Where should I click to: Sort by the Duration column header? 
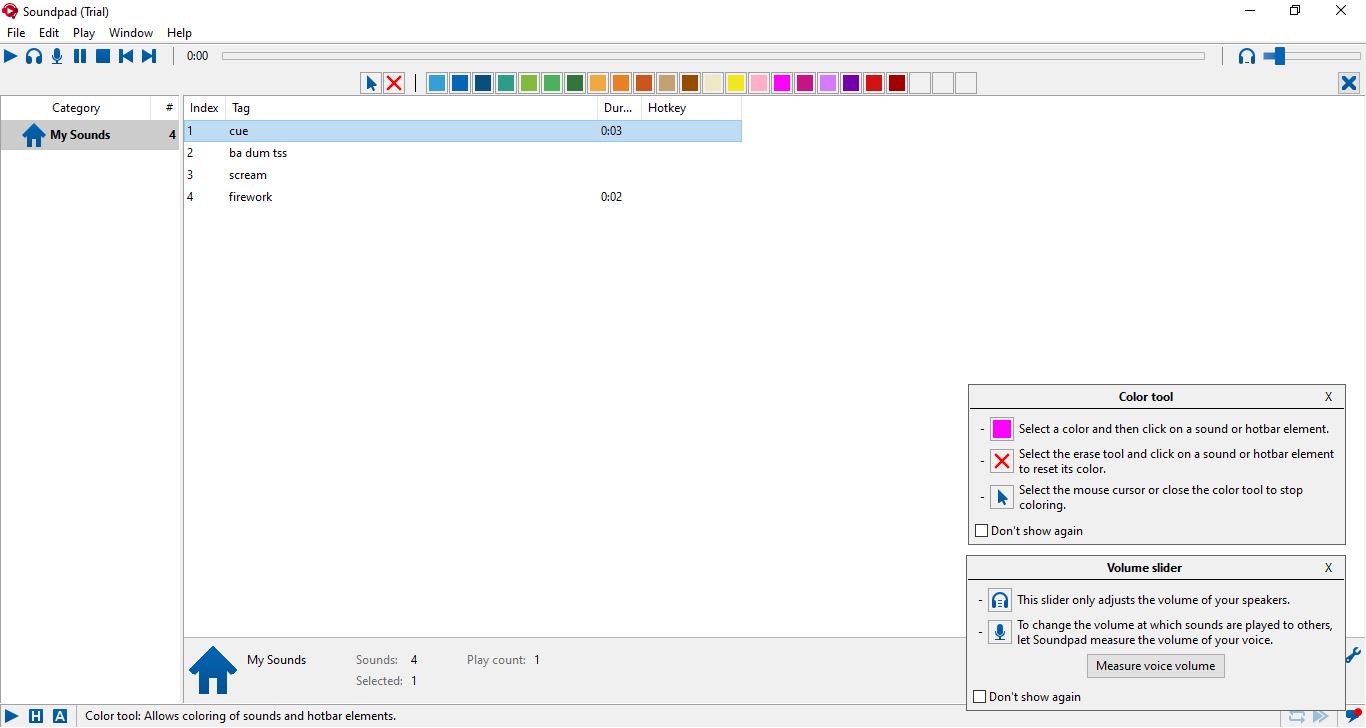pos(619,108)
